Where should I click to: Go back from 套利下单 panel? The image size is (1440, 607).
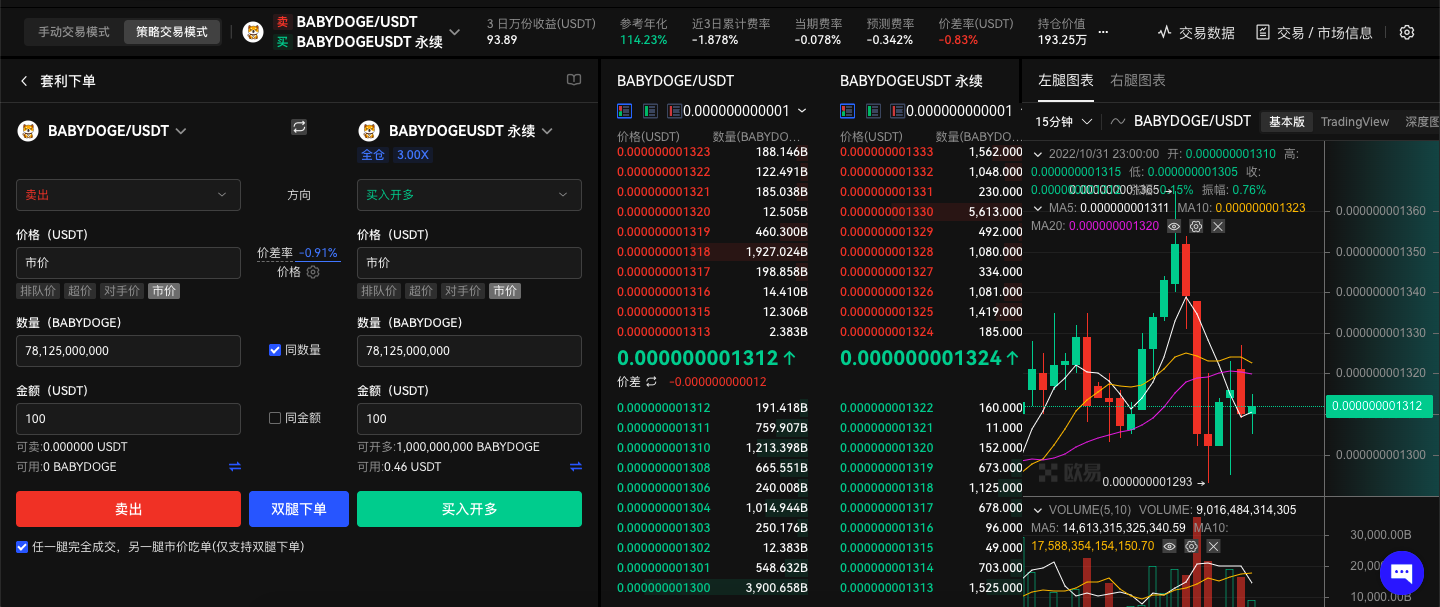(24, 81)
